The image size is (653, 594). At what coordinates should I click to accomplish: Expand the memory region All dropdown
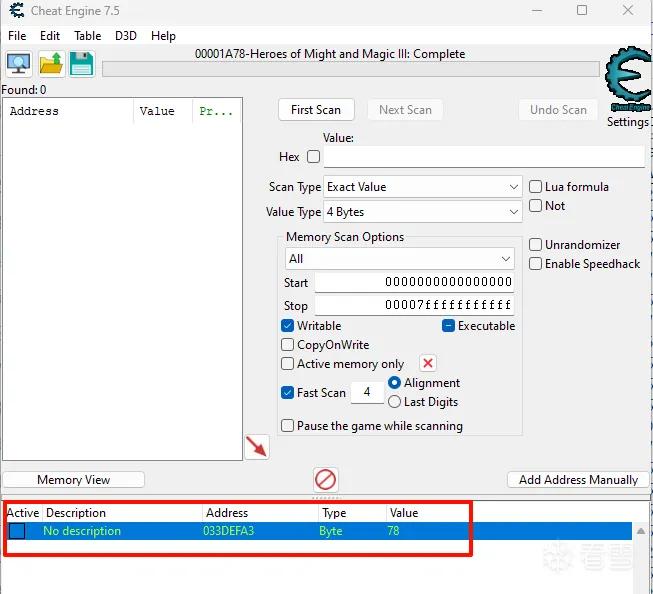coord(399,259)
